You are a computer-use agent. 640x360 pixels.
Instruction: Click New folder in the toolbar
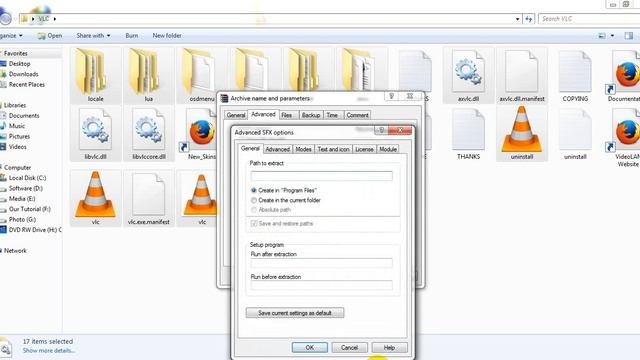(x=167, y=36)
